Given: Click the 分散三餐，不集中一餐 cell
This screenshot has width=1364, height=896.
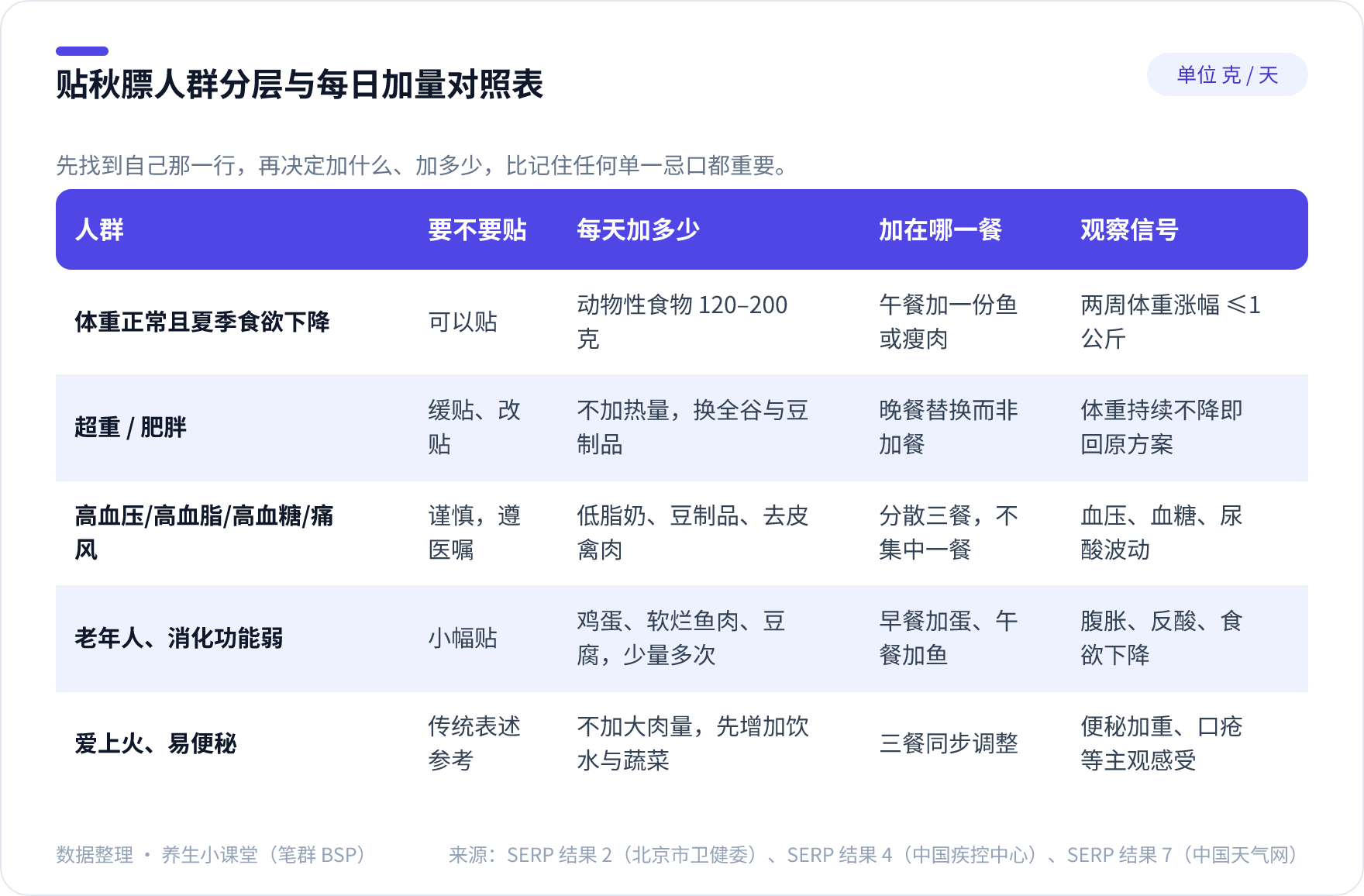Looking at the screenshot, I should click(949, 532).
